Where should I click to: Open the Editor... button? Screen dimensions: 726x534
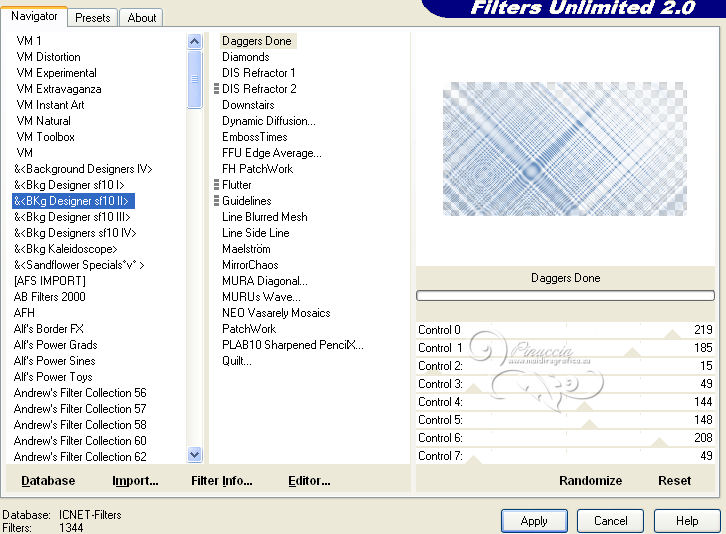click(309, 481)
